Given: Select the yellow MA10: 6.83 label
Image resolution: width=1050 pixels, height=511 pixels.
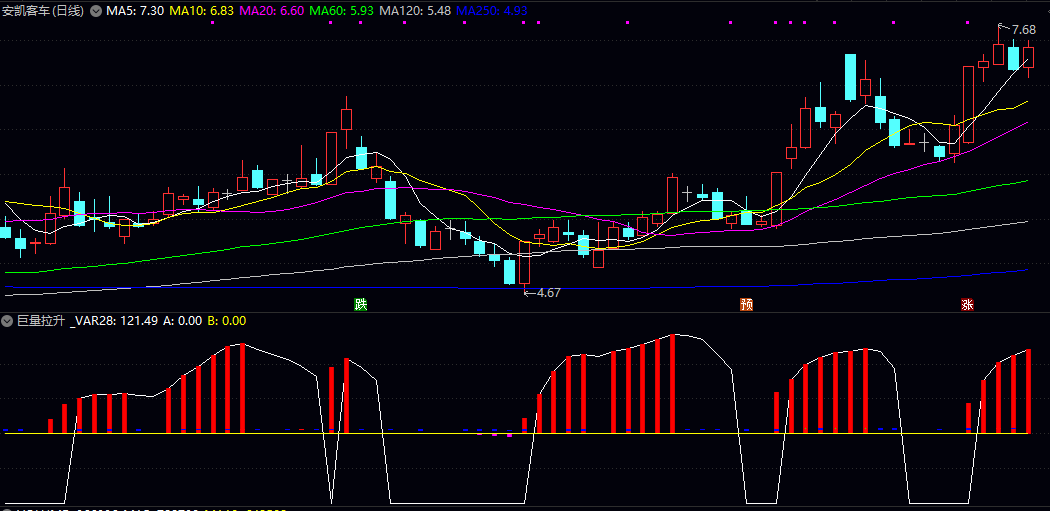Looking at the screenshot, I should [x=202, y=11].
